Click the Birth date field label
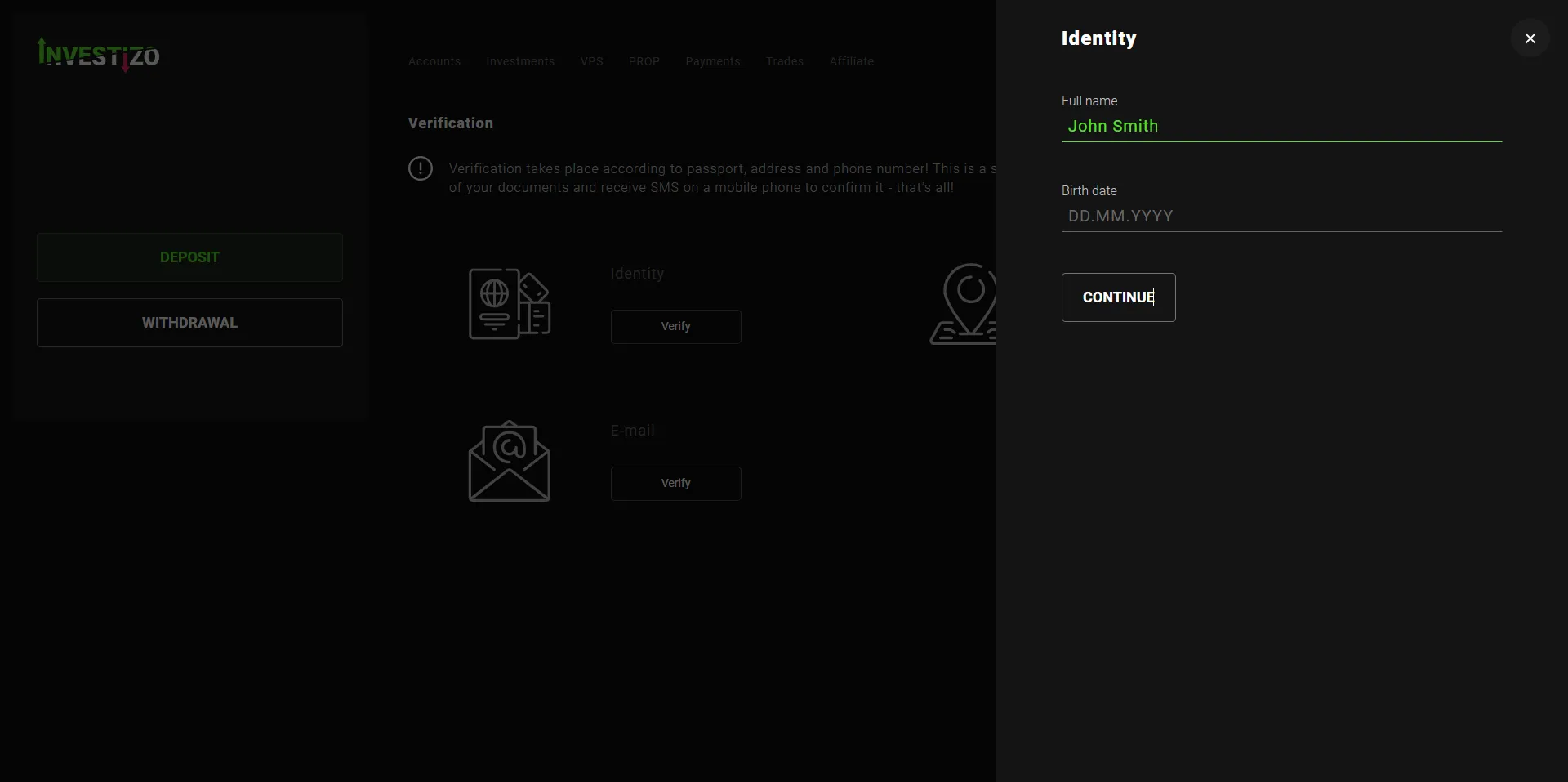Image resolution: width=1568 pixels, height=782 pixels. tap(1089, 190)
